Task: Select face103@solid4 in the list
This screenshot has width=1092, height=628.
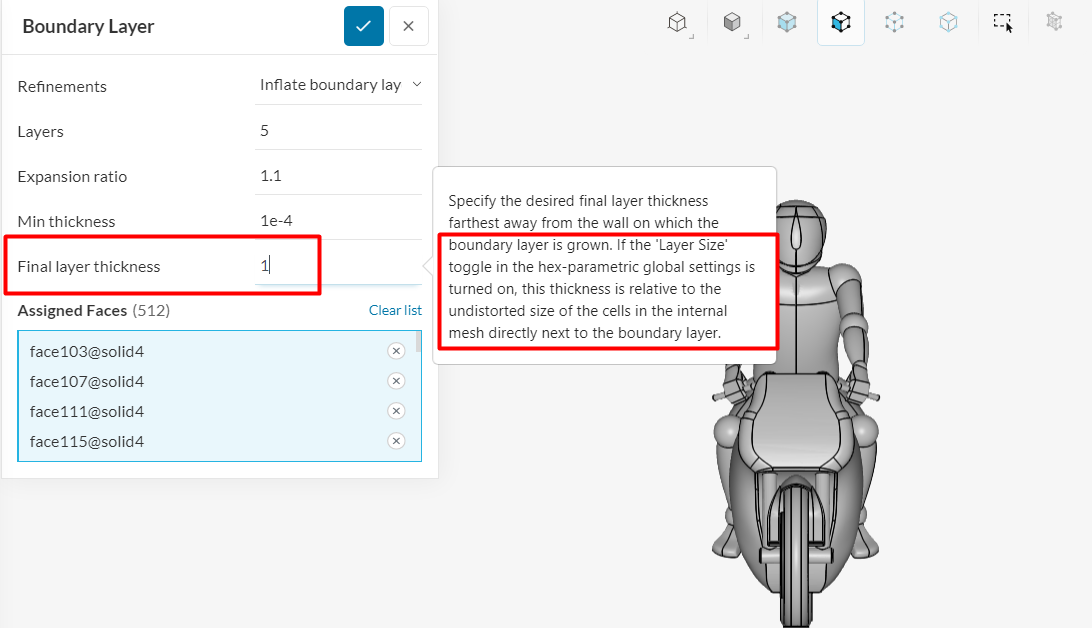Action: pyautogui.click(x=87, y=352)
